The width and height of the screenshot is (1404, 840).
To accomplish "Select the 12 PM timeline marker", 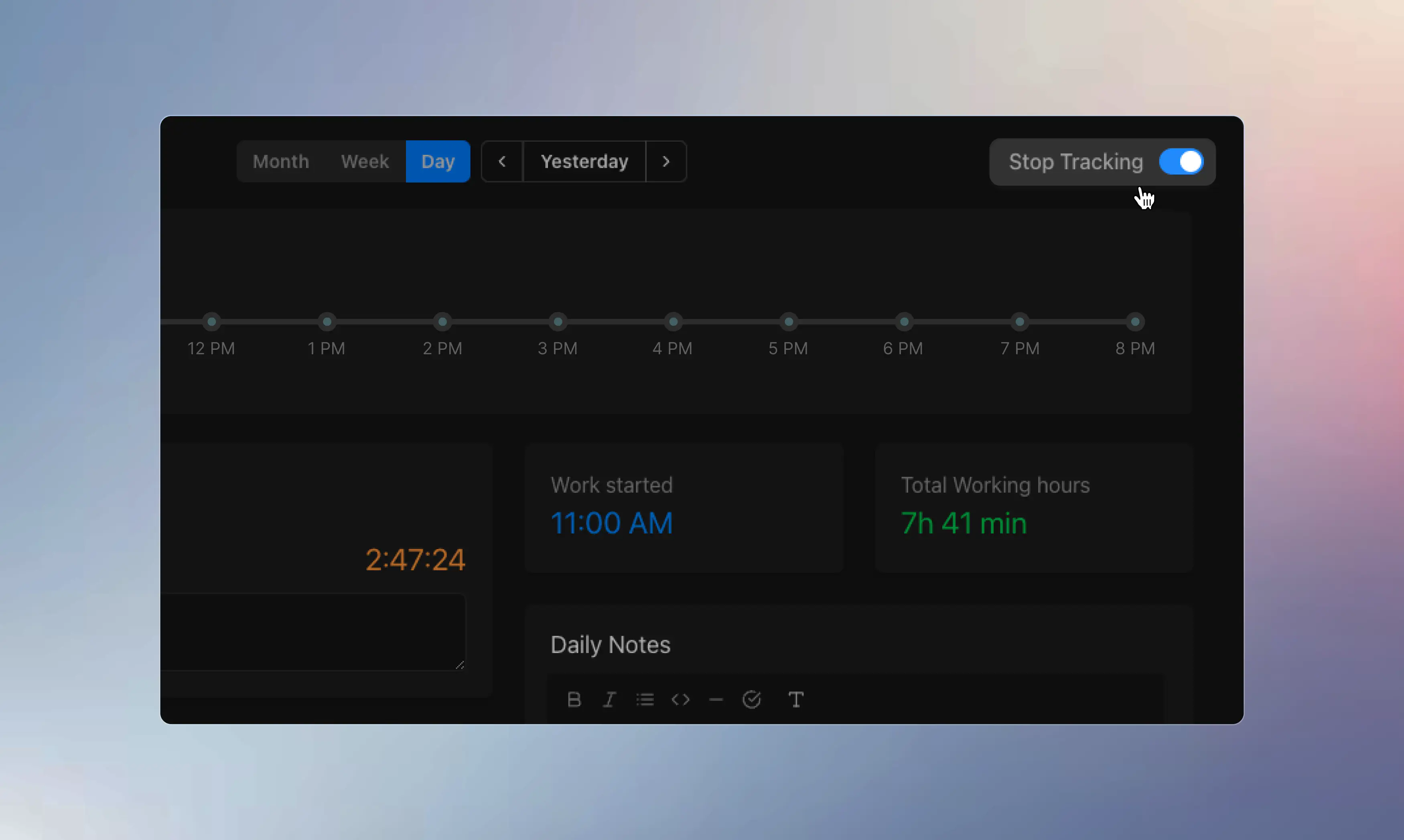I will point(212,321).
